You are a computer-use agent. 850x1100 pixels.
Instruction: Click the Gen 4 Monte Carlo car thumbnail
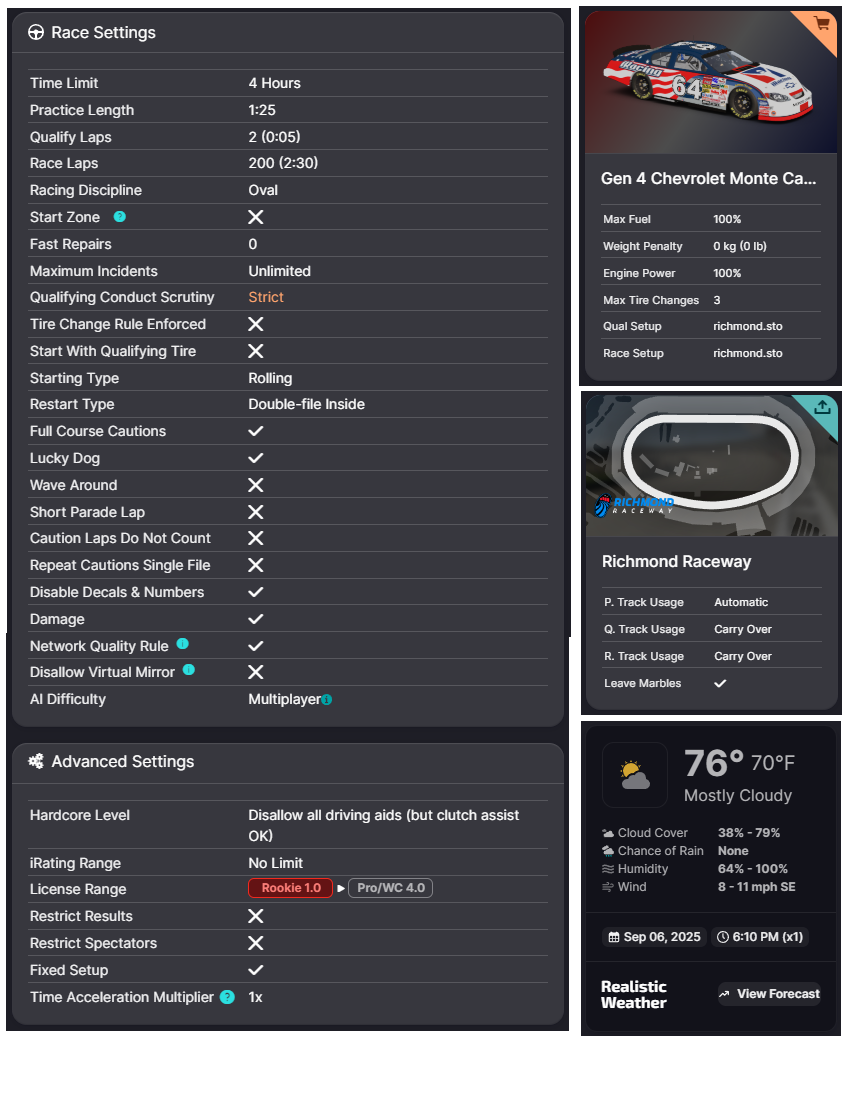pyautogui.click(x=710, y=83)
